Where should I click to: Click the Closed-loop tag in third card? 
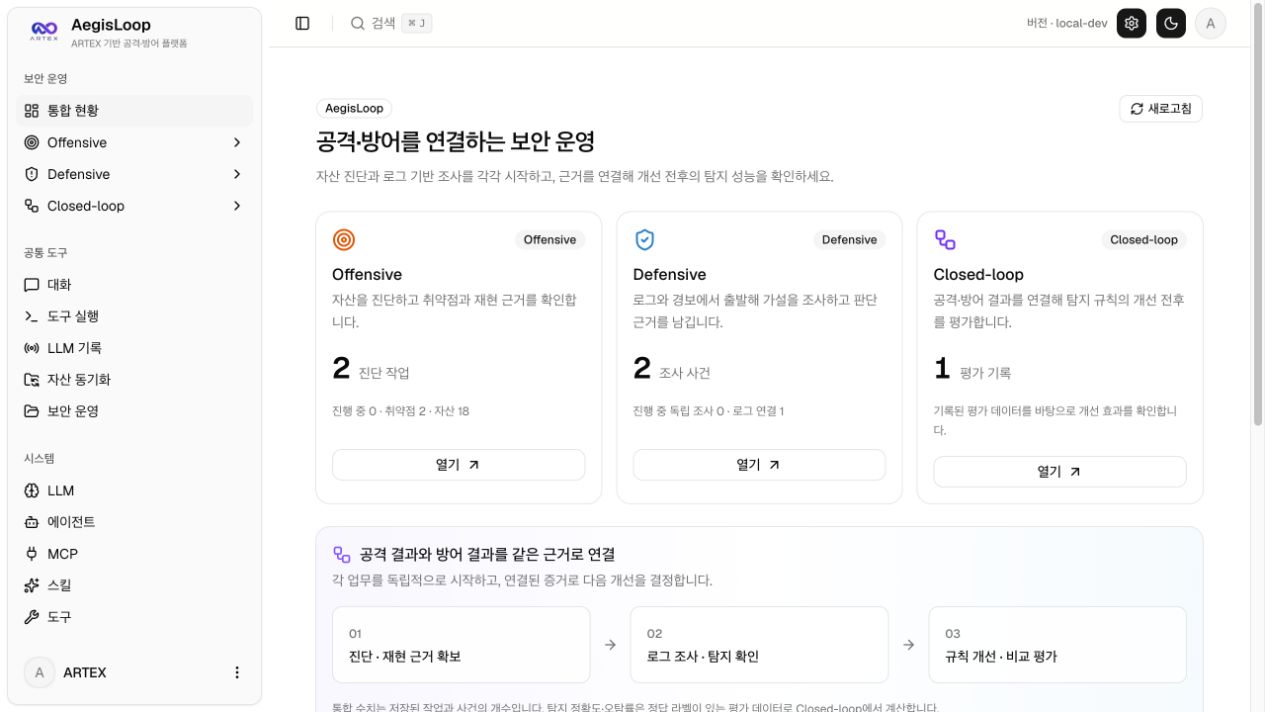click(1144, 240)
